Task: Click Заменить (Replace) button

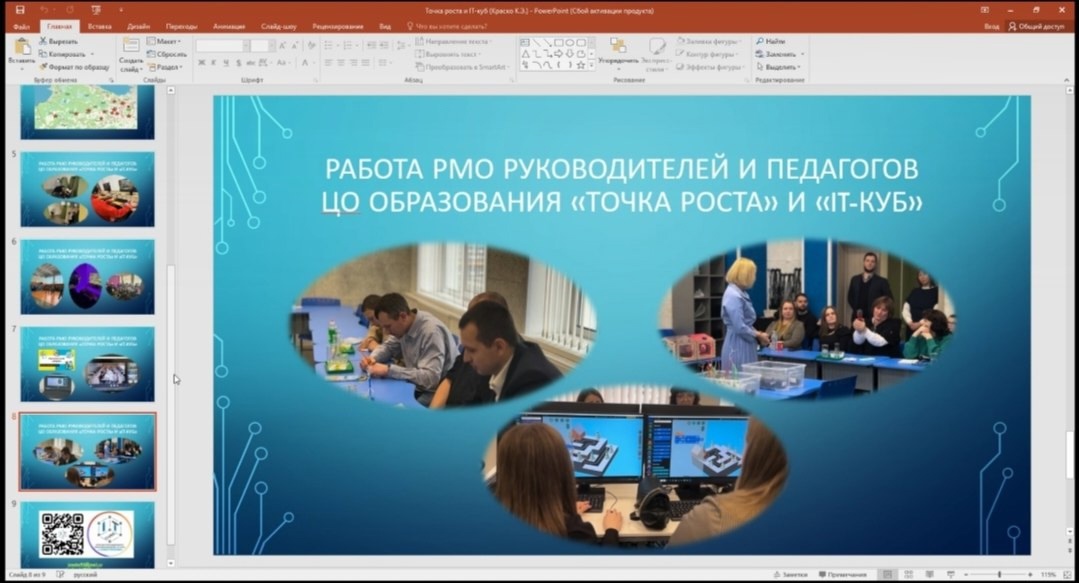Action: (x=780, y=54)
